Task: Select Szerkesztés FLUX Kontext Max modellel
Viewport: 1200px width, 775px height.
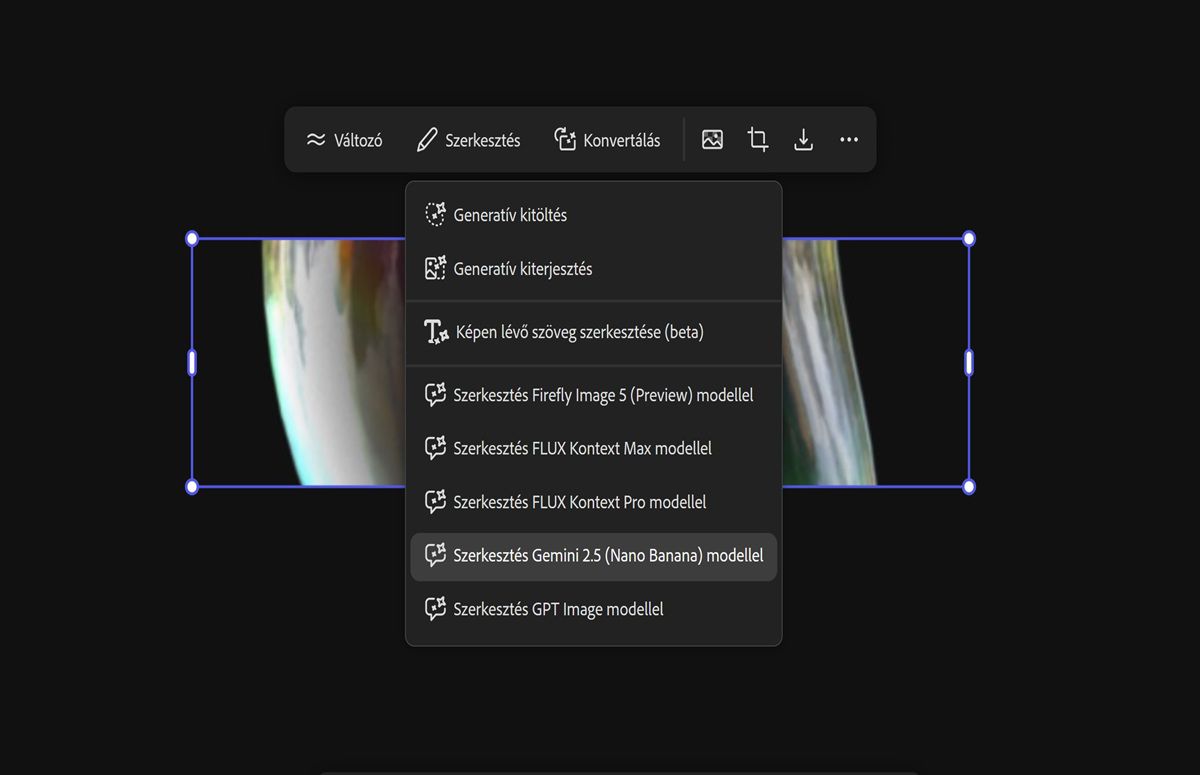Action: pyautogui.click(x=594, y=449)
